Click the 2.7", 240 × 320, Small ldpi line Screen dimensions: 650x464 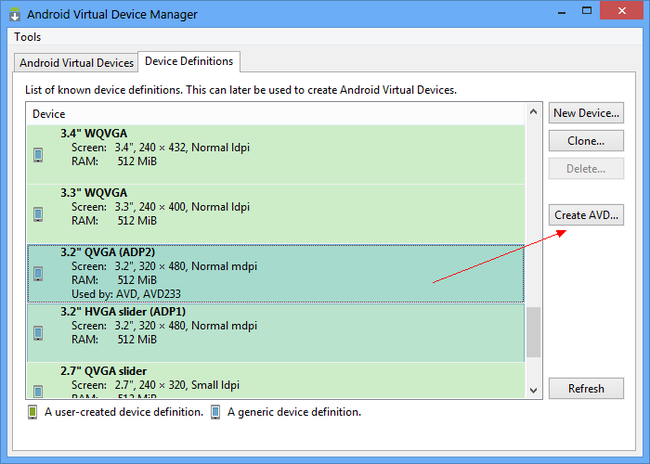[155, 385]
